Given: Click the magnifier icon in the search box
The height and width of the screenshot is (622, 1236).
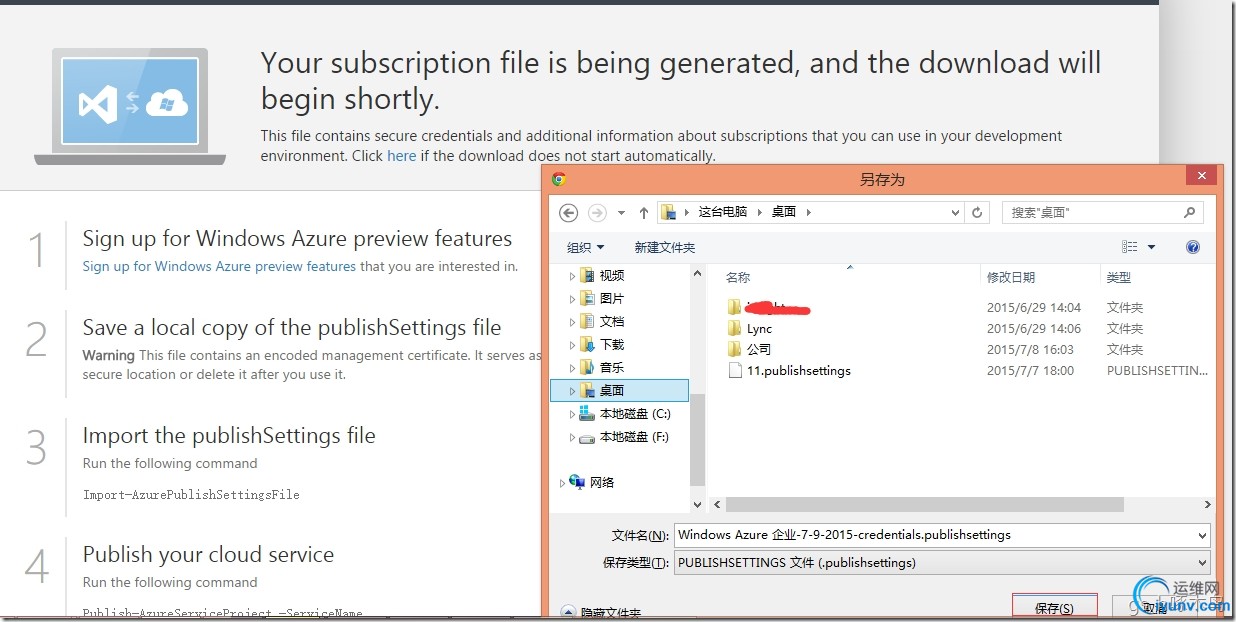Looking at the screenshot, I should pos(1189,212).
